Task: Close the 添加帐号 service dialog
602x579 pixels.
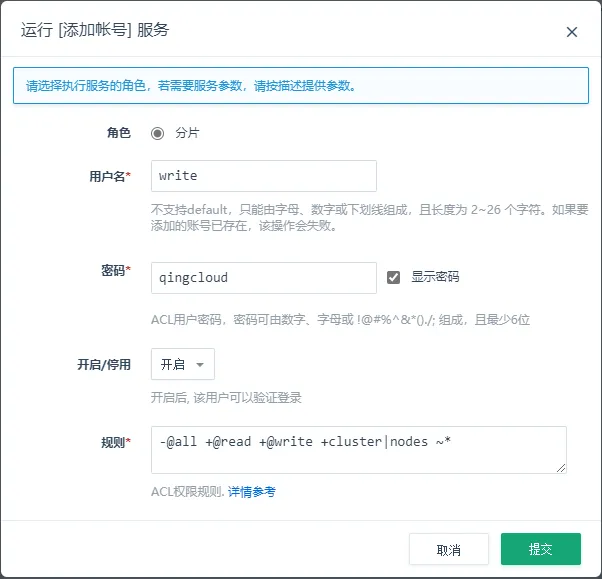Action: 572,32
